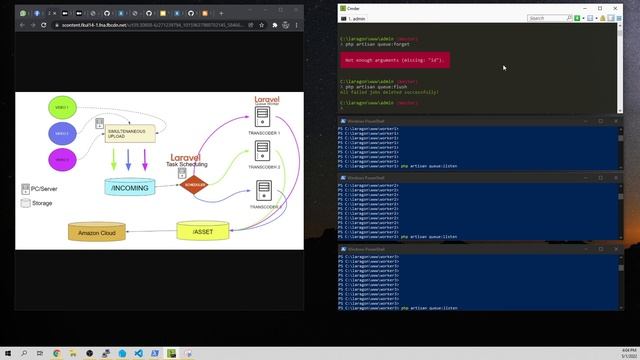Open Windows taskbar search

[24, 353]
